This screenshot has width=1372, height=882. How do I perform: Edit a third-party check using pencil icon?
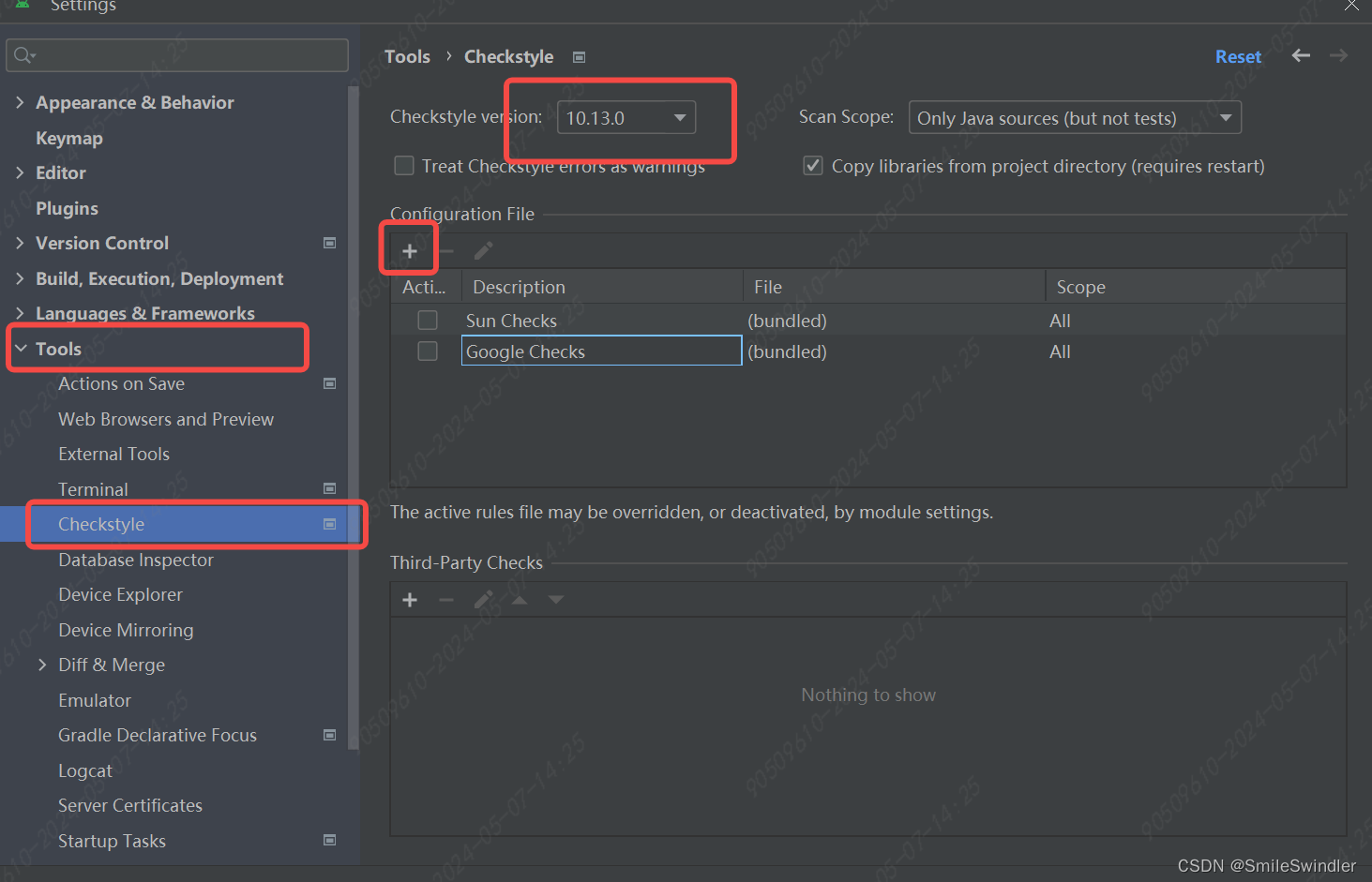click(483, 599)
